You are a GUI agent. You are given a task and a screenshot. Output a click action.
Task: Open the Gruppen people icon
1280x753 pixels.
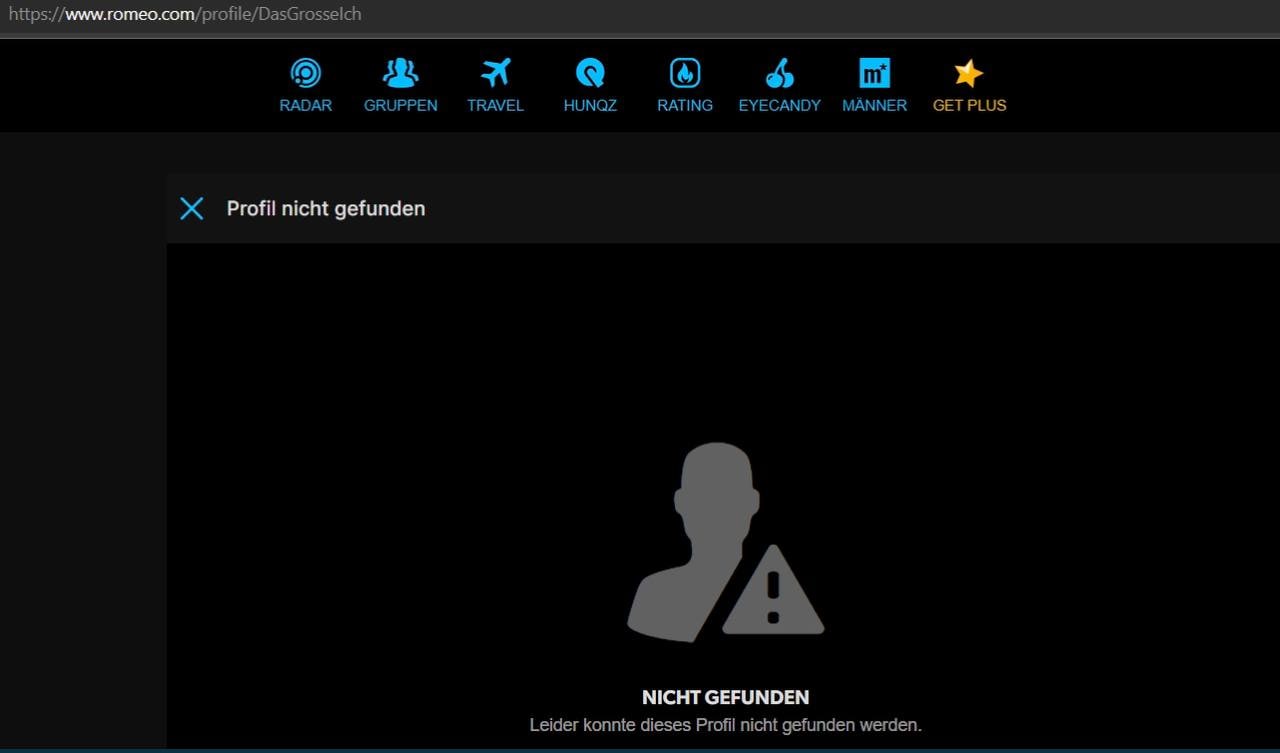(x=400, y=73)
